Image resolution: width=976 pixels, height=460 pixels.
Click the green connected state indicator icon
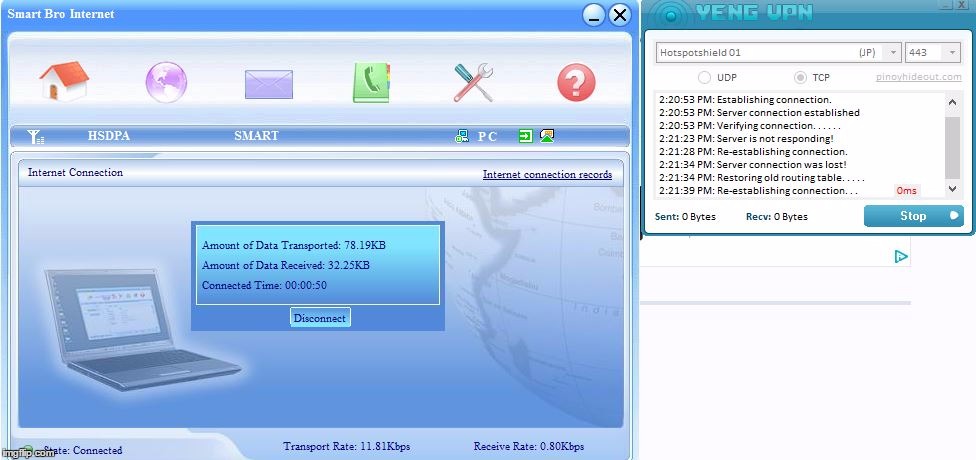[x=27, y=449]
